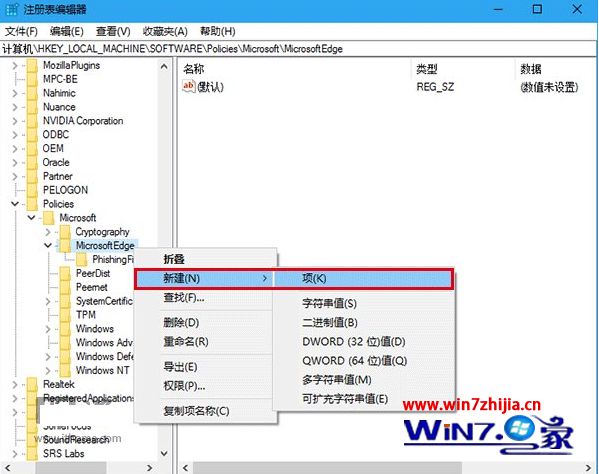Open the 文件(F) menu
Image resolution: width=599 pixels, height=474 pixels.
[x=21, y=31]
